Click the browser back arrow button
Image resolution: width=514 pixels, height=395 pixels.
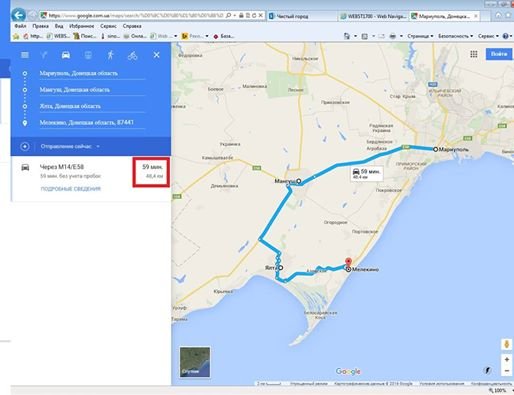coord(19,15)
